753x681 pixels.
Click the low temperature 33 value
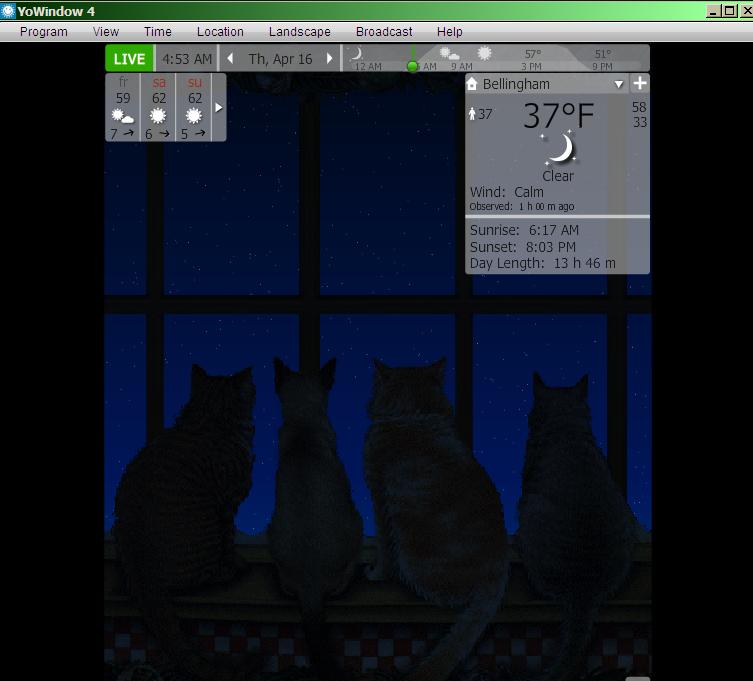pyautogui.click(x=639, y=122)
